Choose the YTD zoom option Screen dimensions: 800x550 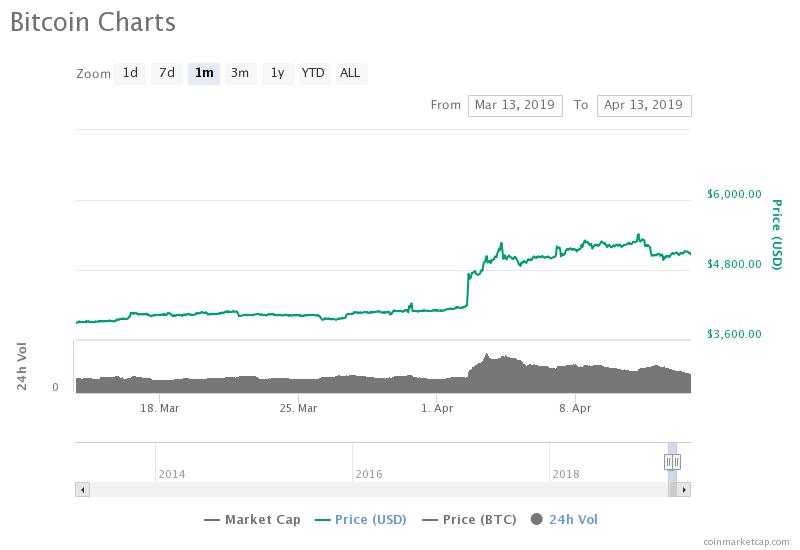(x=313, y=73)
